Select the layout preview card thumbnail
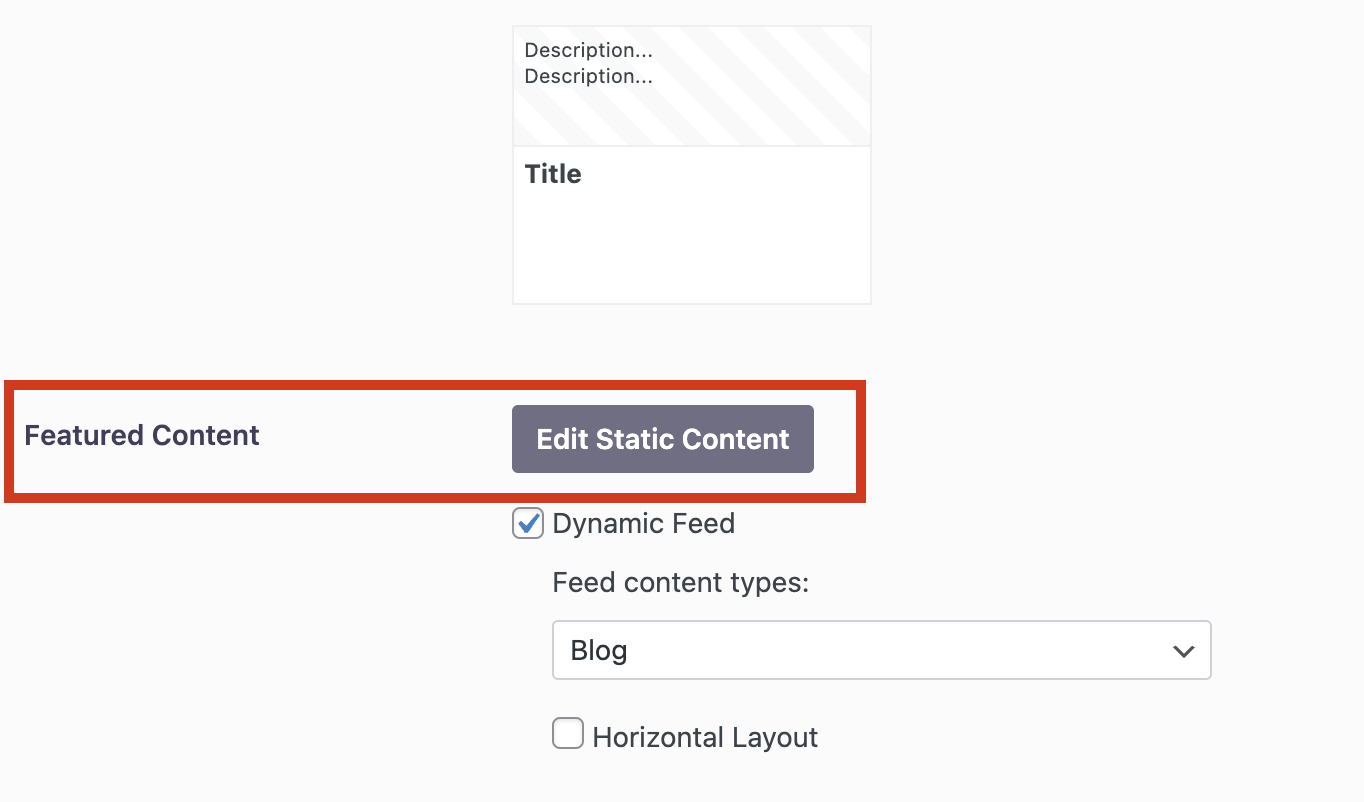The image size is (1364, 802). coord(691,165)
